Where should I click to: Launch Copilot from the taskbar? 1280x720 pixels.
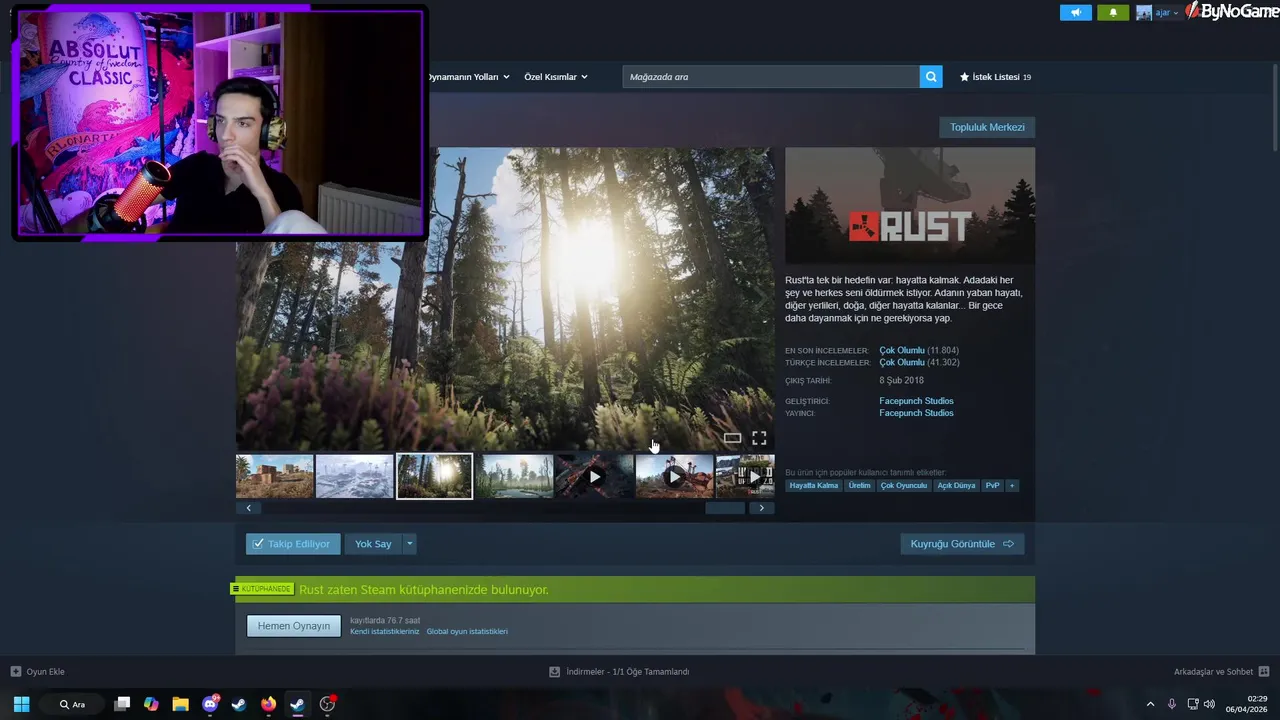tap(151, 704)
